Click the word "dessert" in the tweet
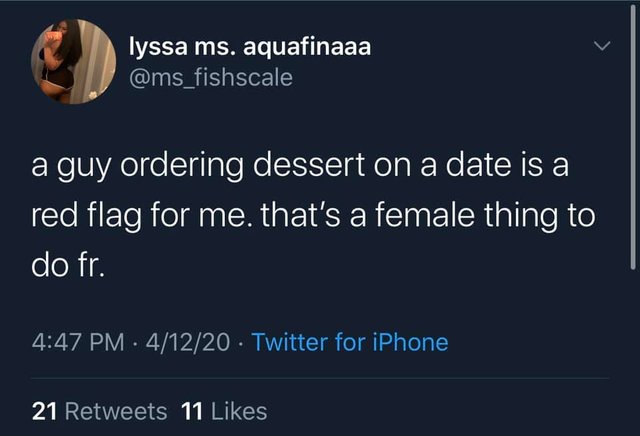 (x=309, y=165)
